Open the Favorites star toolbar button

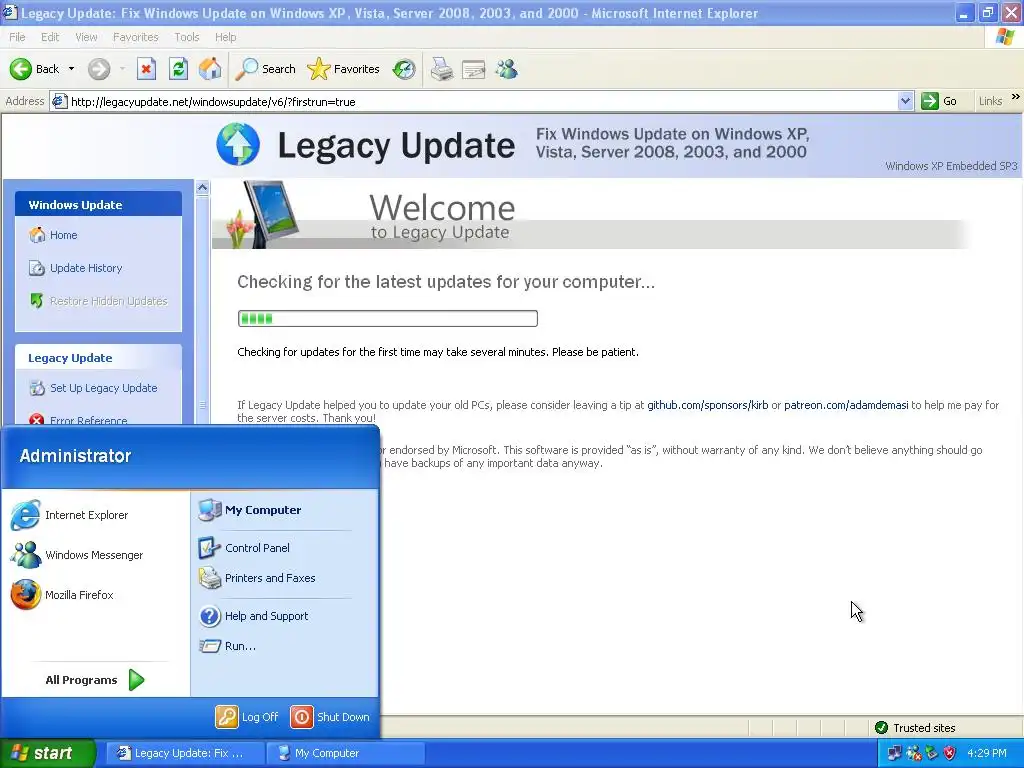tap(344, 69)
